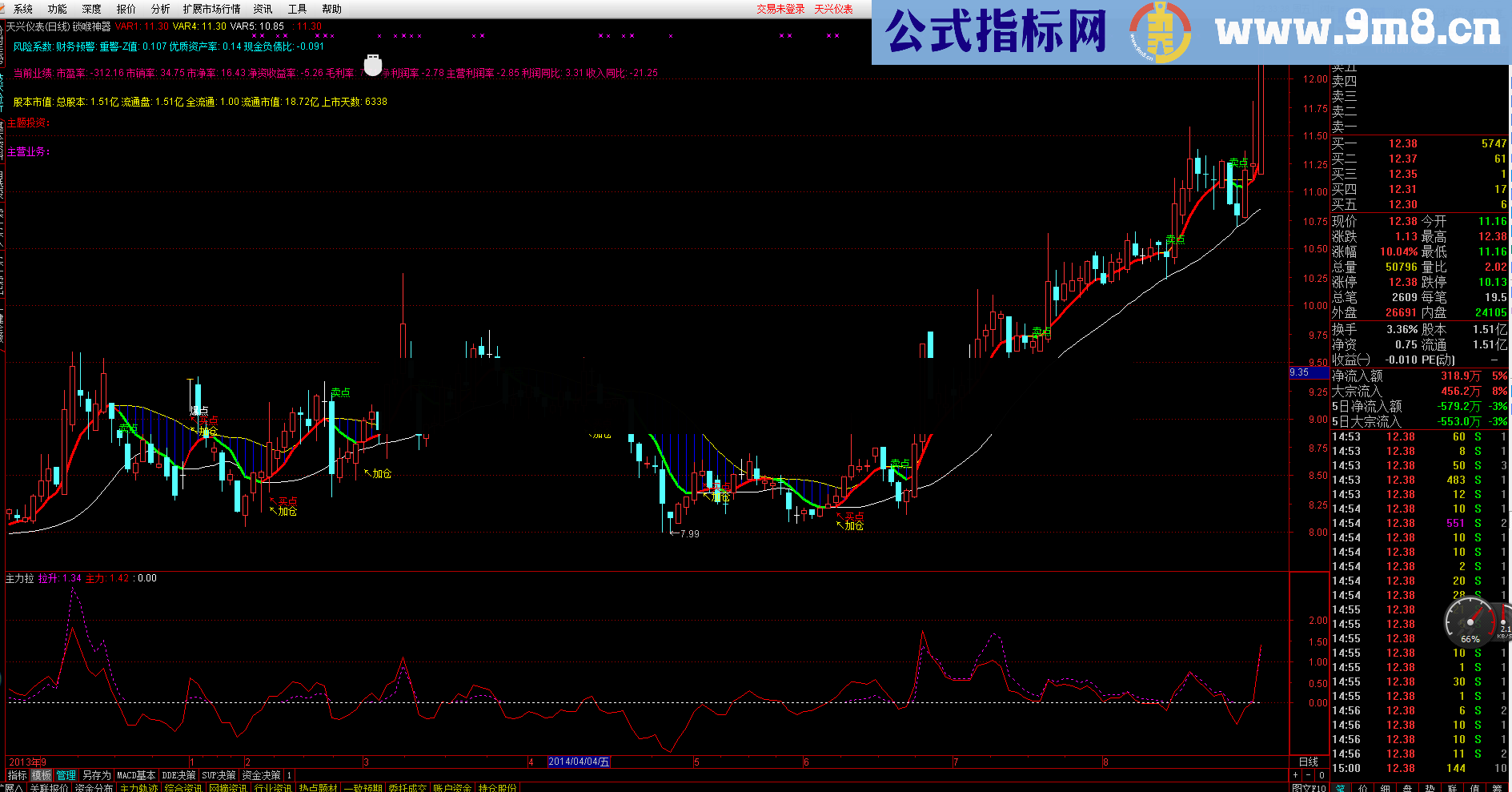
Task: Open the 图文F10 info button
Action: (x=1309, y=788)
